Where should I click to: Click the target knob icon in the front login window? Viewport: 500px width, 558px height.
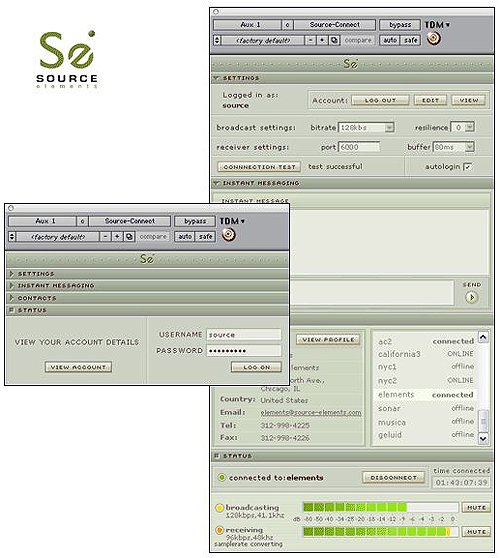228,235
